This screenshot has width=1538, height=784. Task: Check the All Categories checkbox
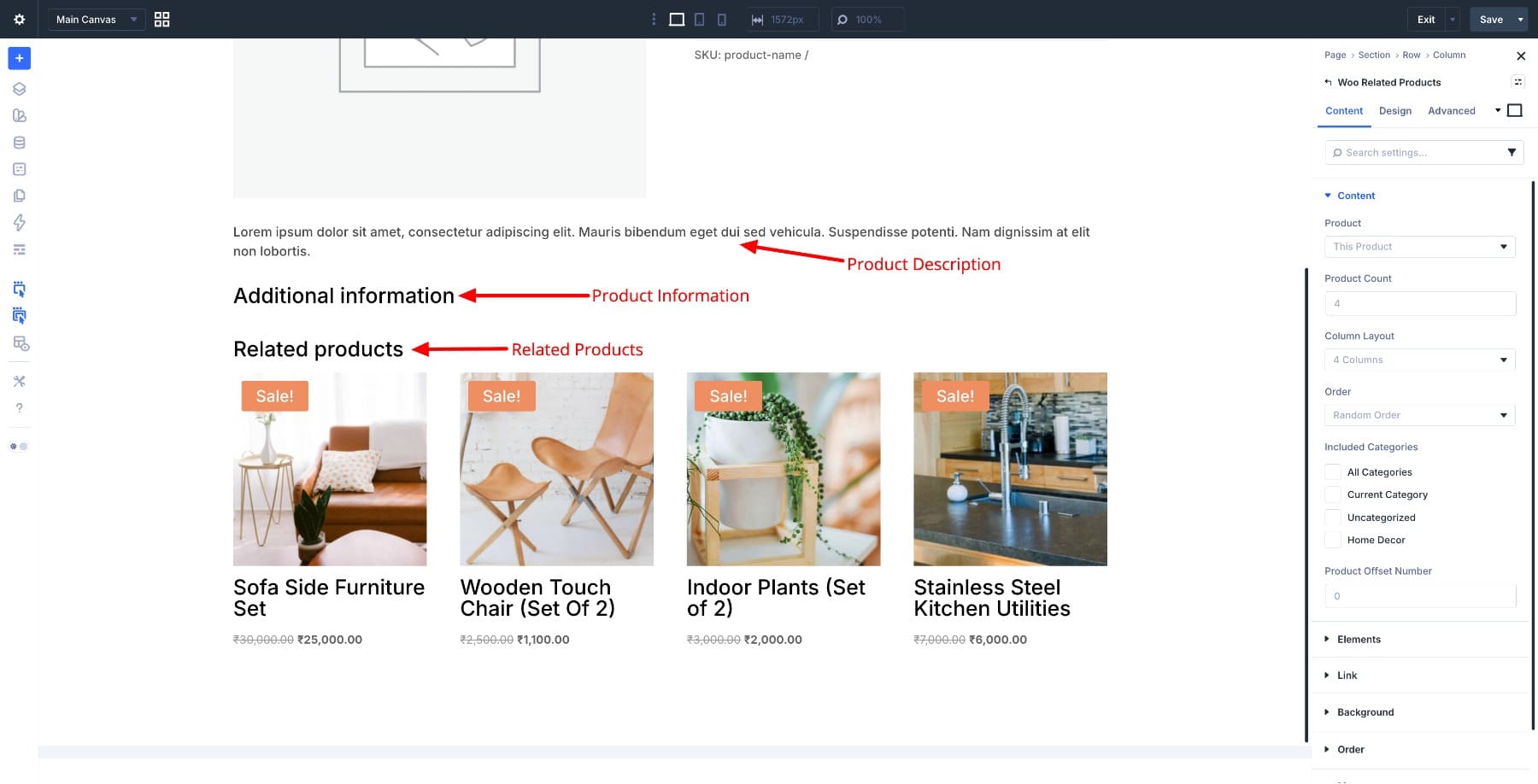(1332, 471)
